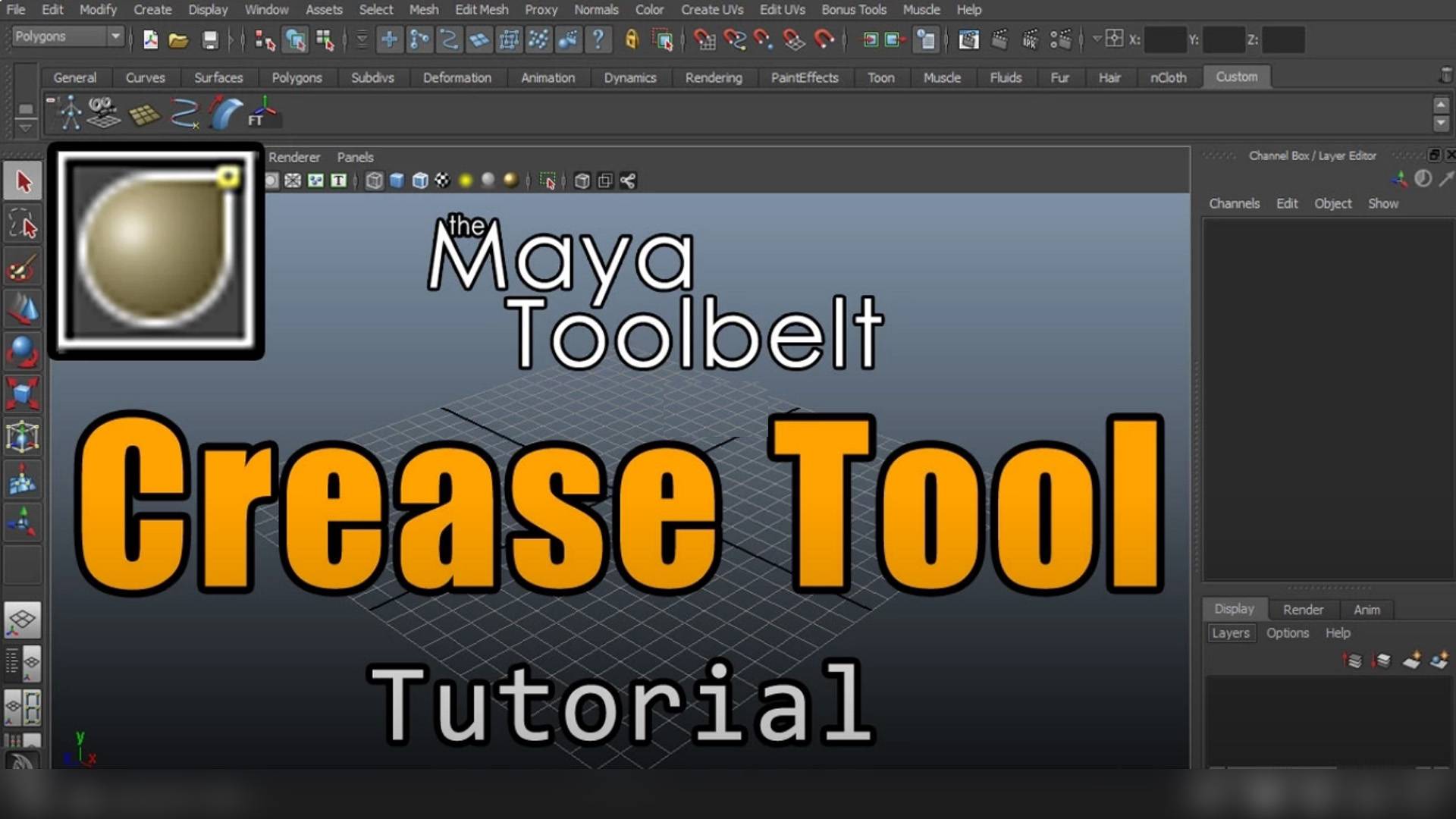
Task: Enable snap to curves magnet
Action: 734,39
